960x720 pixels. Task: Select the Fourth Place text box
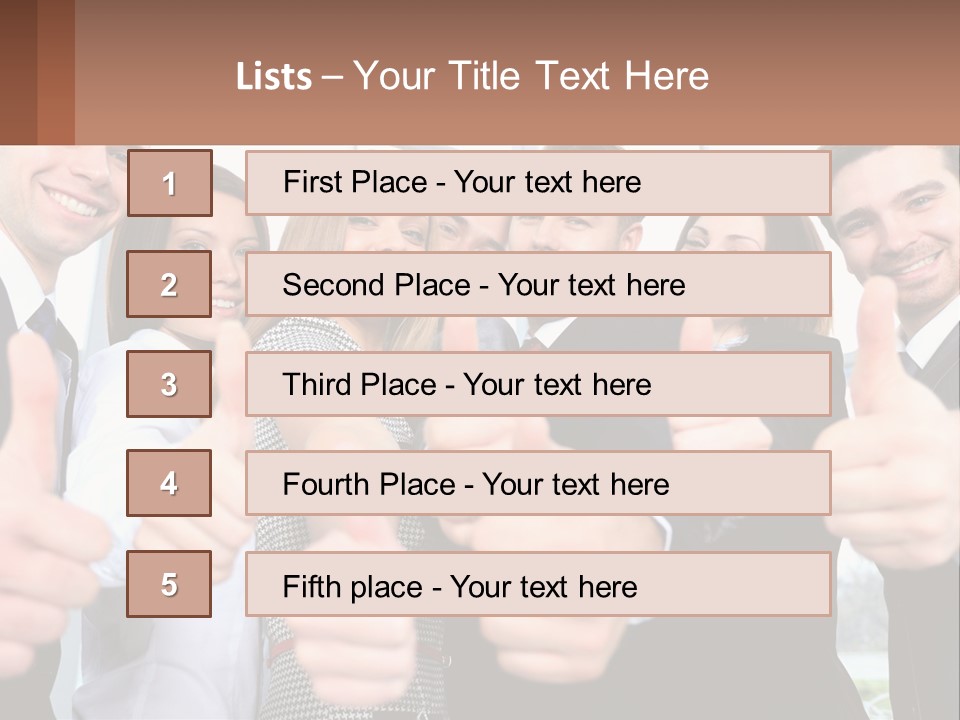click(538, 484)
